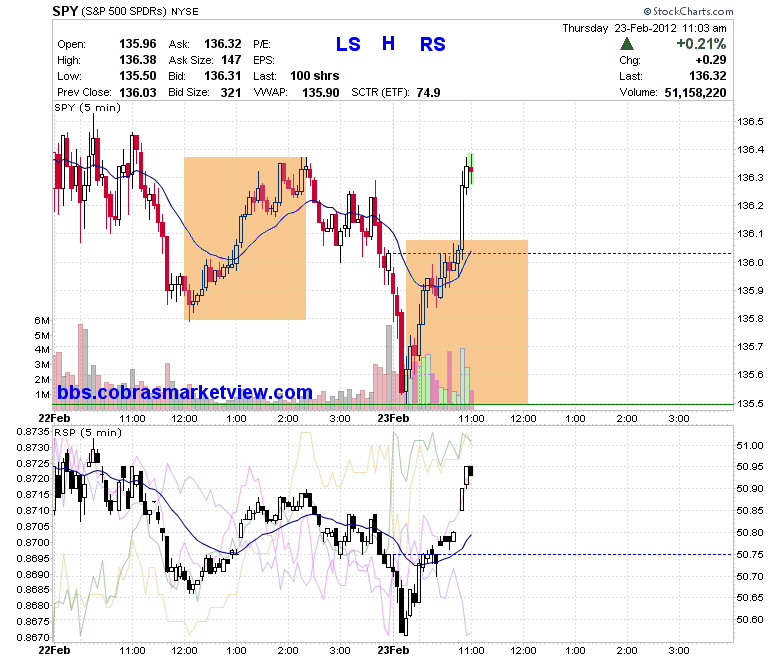
Task: Click the last RSP candle near 50.95
Action: [471, 471]
